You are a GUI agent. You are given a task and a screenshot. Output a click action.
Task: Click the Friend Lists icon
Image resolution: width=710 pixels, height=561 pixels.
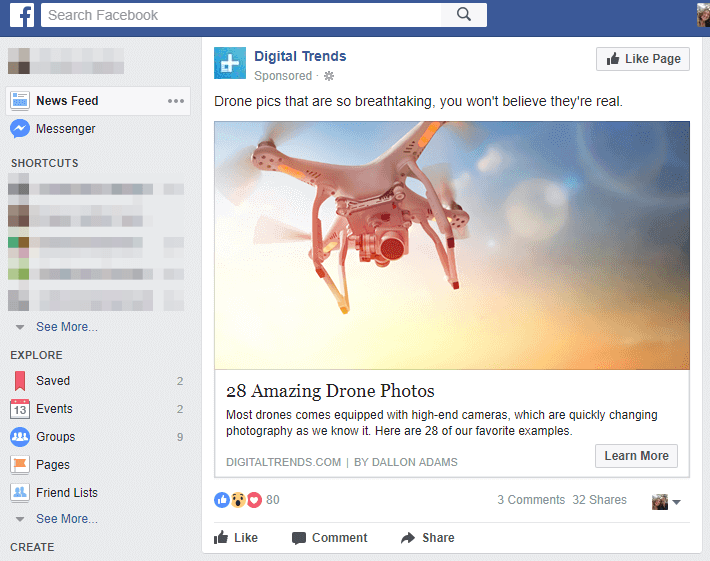19,493
